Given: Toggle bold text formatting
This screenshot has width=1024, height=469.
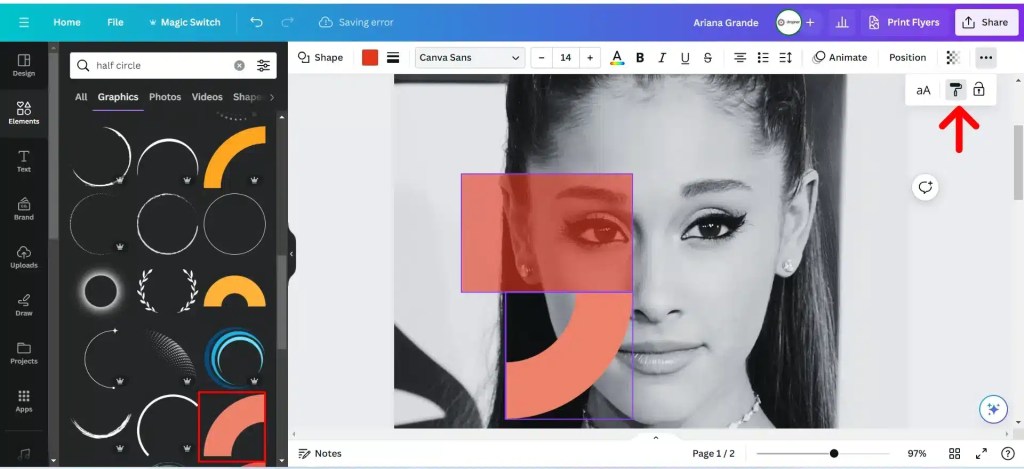Looking at the screenshot, I should (x=640, y=58).
